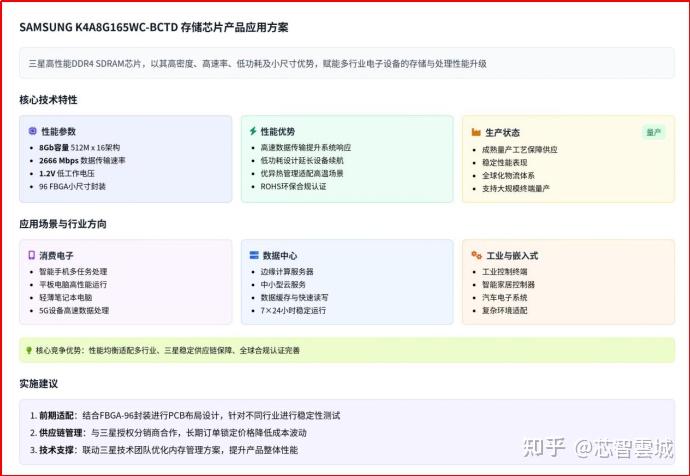Select the 高速数据传输提升系统响应 item

305,147
